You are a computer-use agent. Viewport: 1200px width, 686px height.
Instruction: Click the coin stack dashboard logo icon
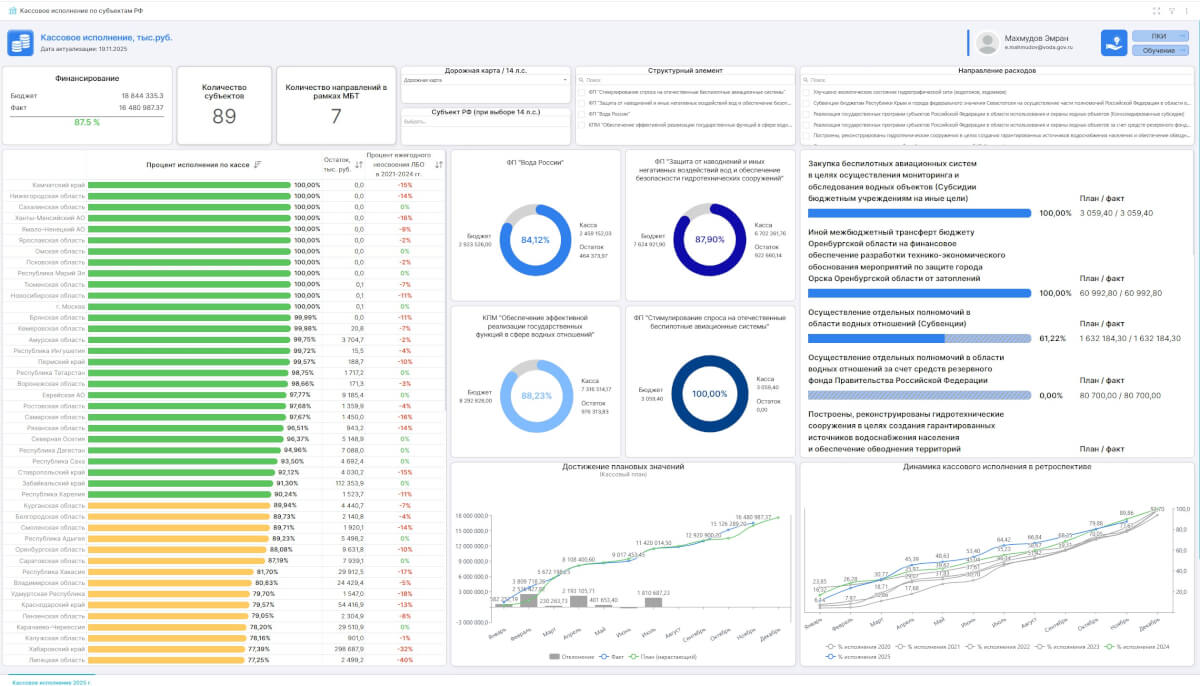(x=20, y=42)
